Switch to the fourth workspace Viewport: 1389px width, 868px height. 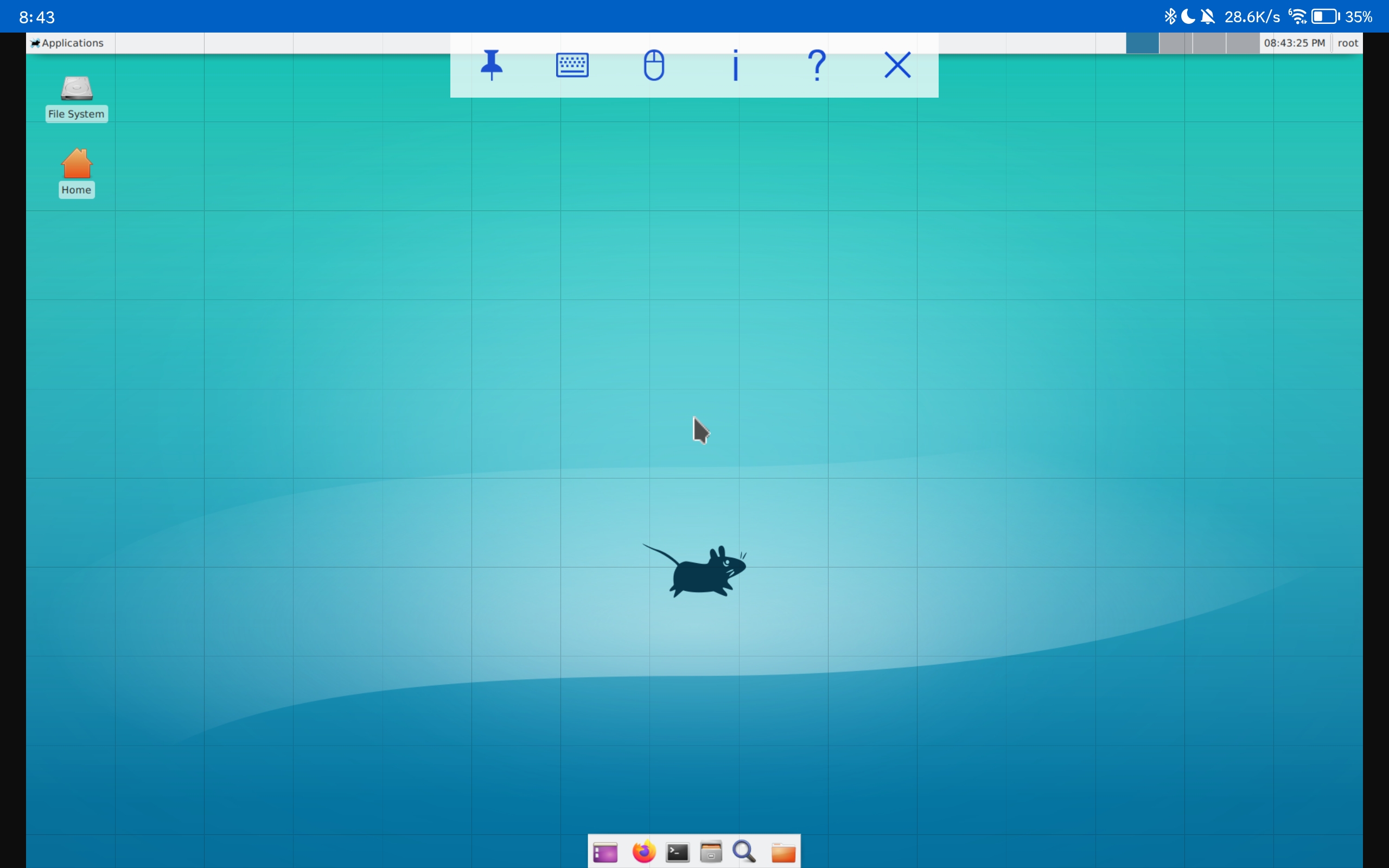1243,43
